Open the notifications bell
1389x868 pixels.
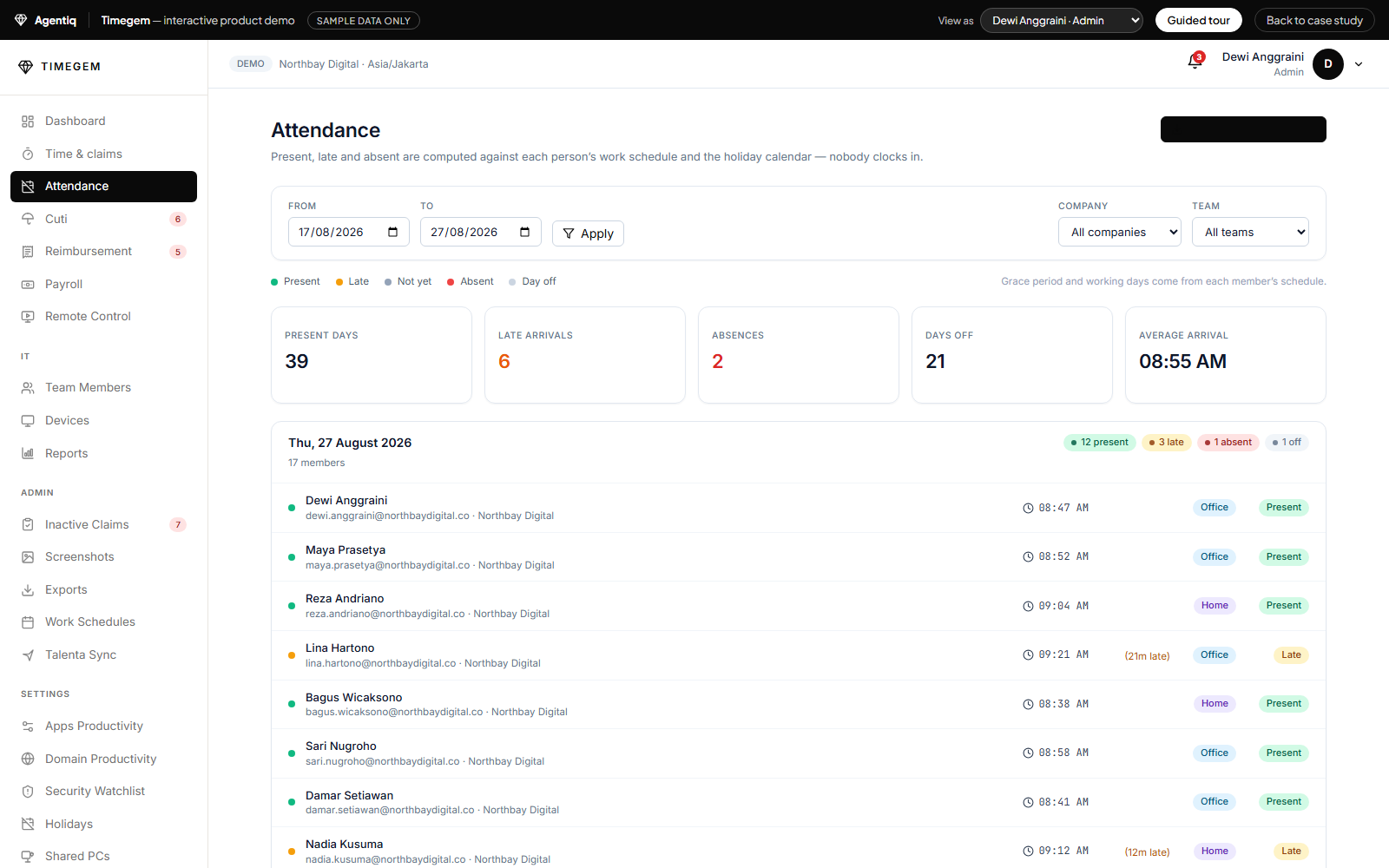pyautogui.click(x=1195, y=62)
